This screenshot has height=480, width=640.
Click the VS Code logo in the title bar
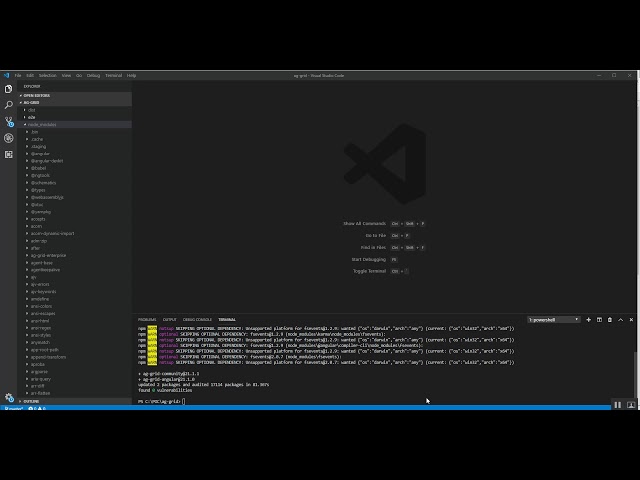click(6, 76)
